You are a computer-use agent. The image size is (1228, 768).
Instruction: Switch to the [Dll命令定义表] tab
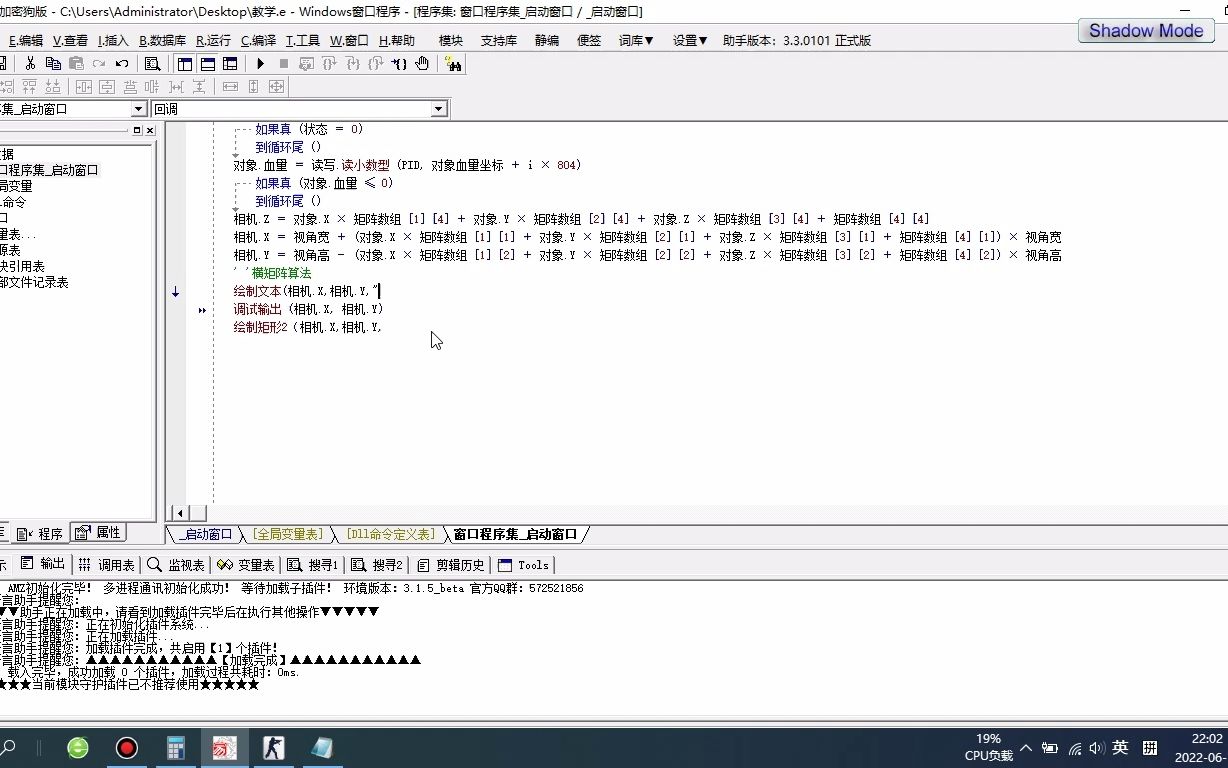[391, 535]
